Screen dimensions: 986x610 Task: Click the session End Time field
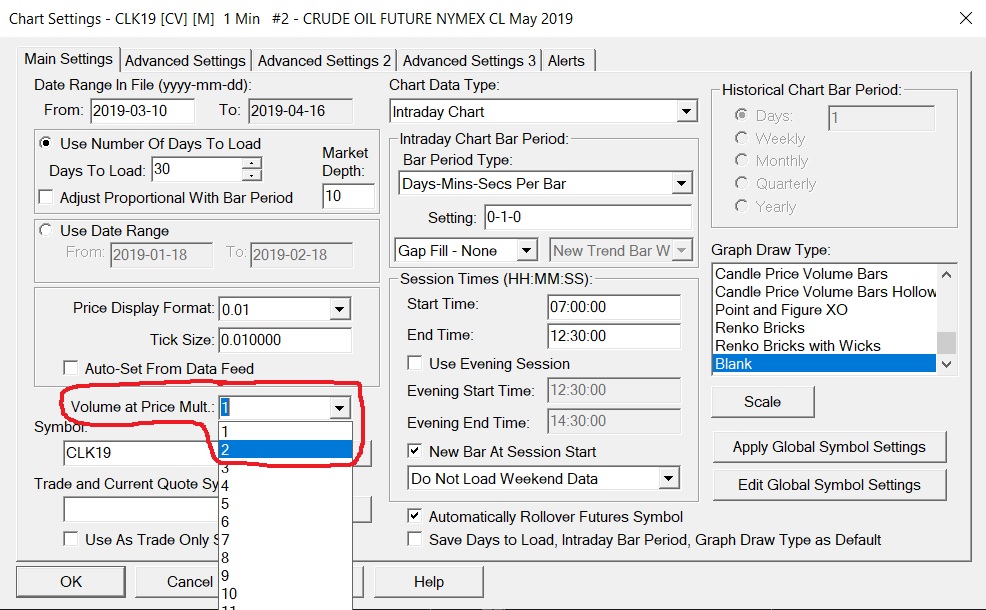click(x=614, y=336)
